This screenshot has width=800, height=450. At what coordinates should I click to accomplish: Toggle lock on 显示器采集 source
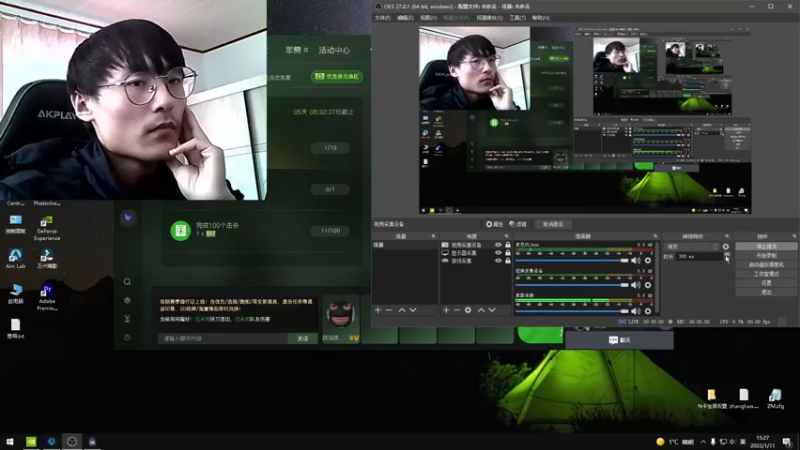[x=508, y=253]
